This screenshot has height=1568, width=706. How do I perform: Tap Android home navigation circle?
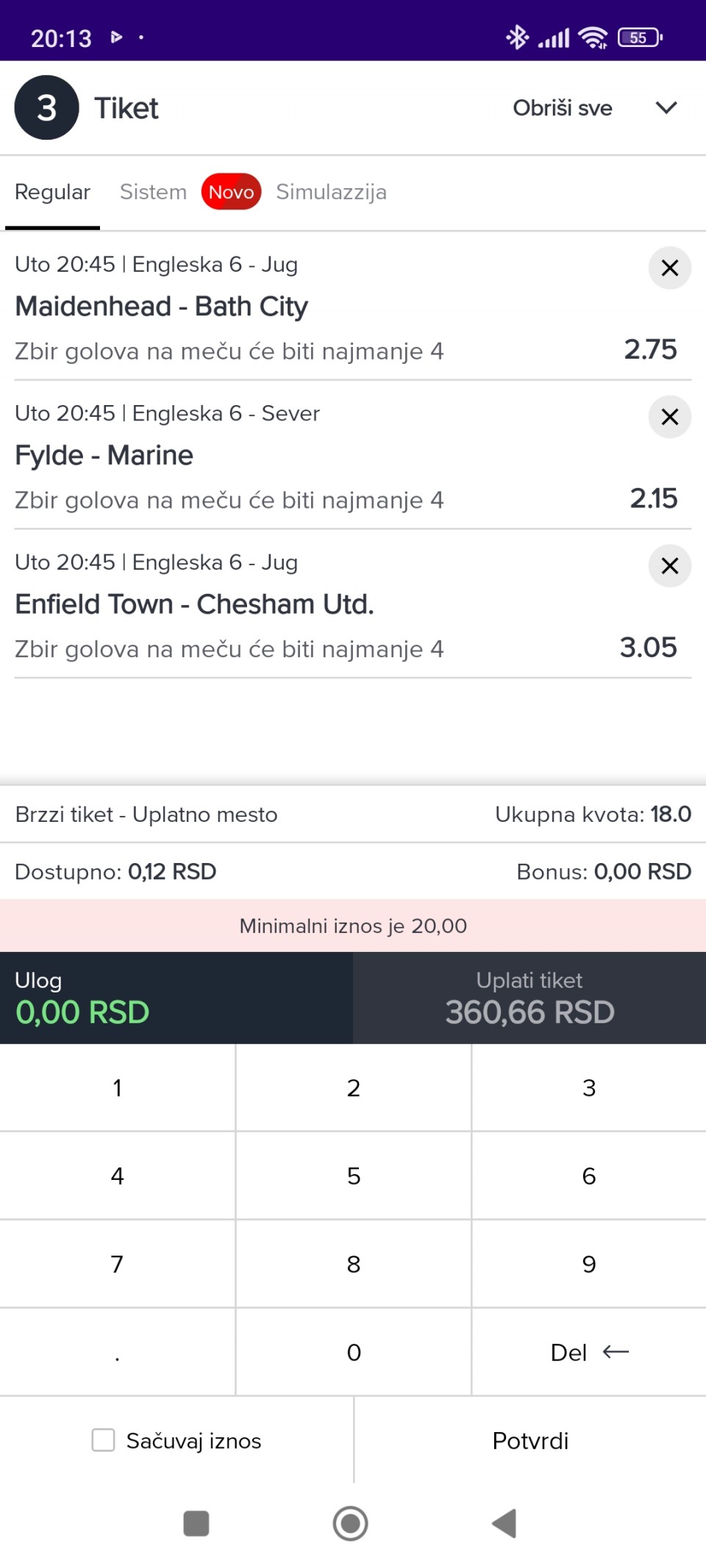[x=351, y=1523]
